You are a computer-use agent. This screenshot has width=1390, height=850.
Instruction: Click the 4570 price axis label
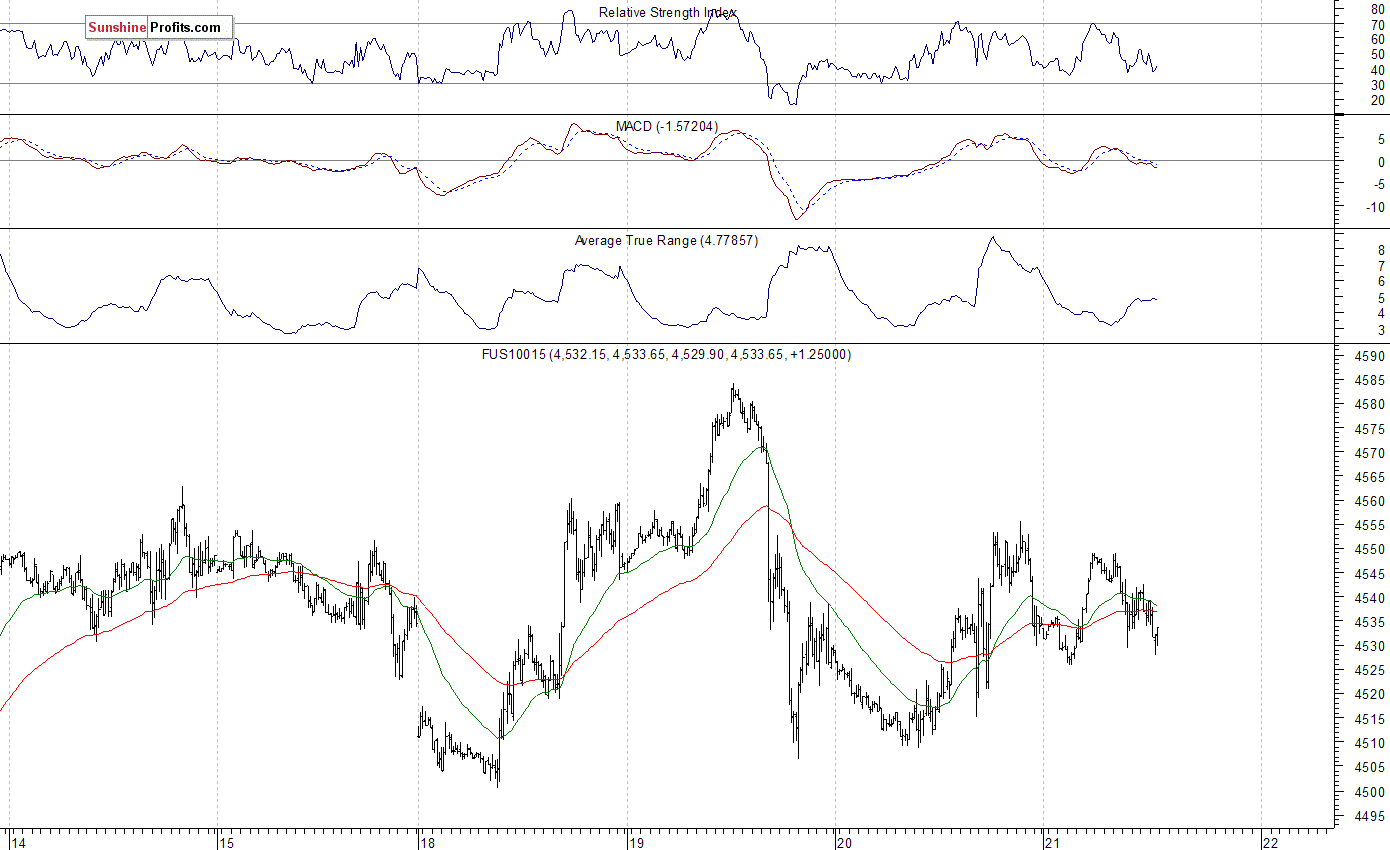tap(1371, 453)
